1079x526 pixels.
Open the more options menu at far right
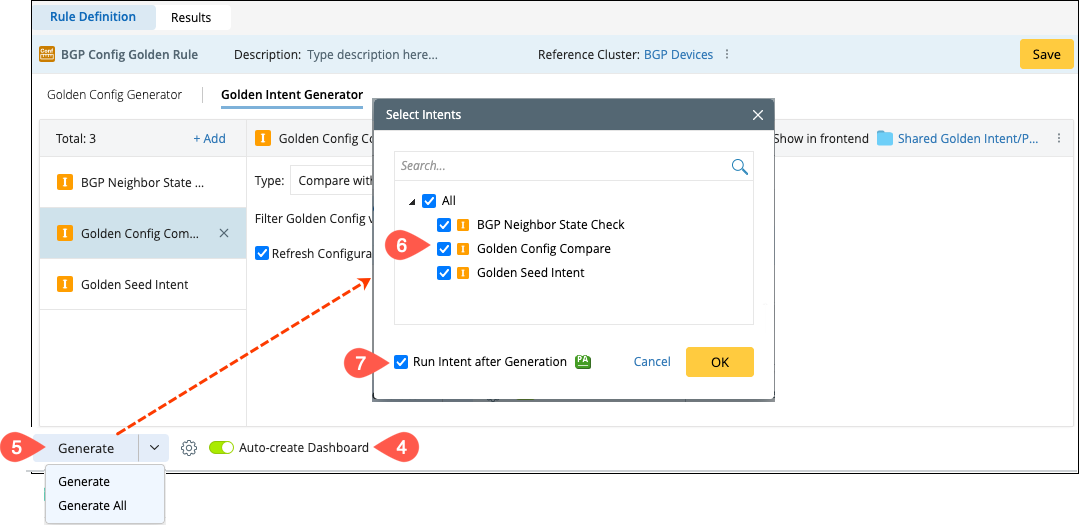pyautogui.click(x=1059, y=139)
